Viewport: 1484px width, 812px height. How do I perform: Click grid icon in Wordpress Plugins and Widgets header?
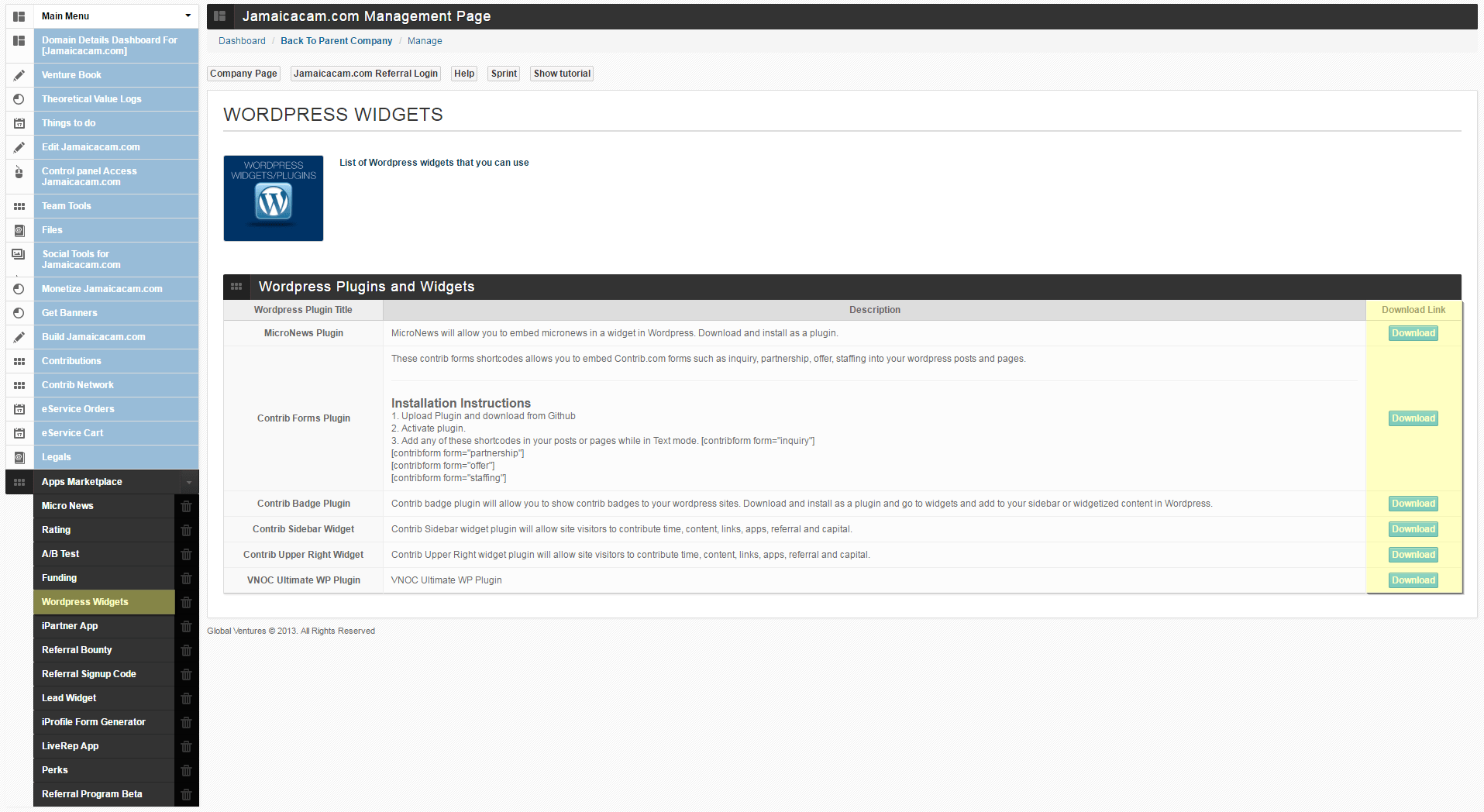click(236, 287)
